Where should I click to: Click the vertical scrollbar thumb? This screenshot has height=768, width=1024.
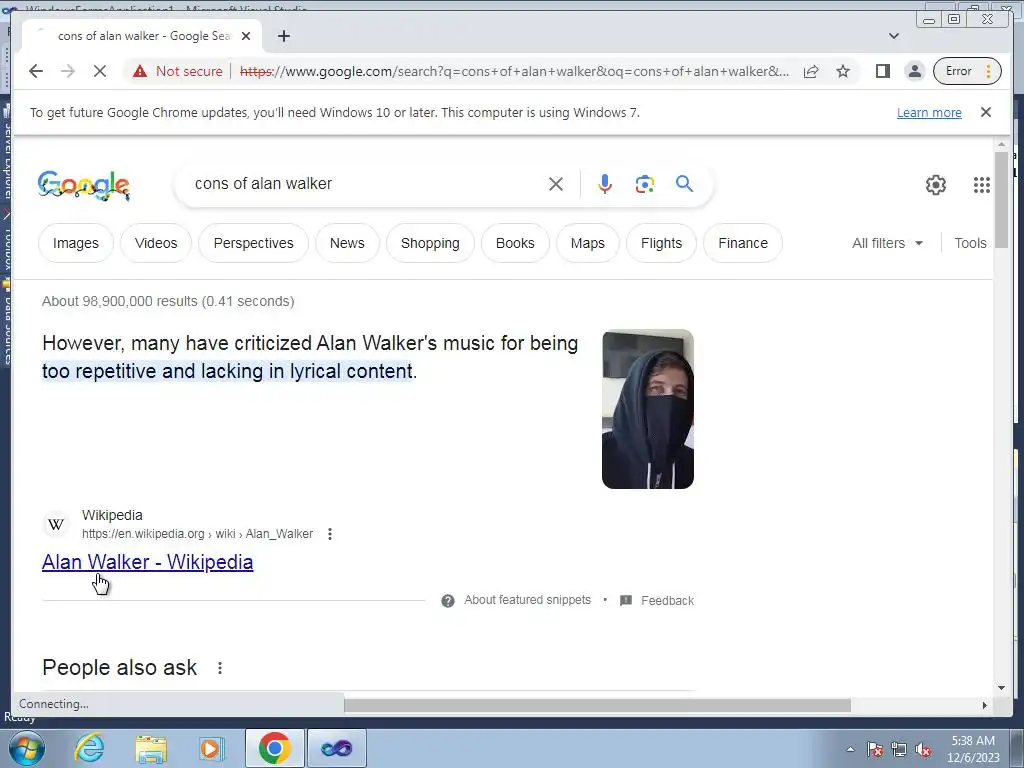[1001, 200]
